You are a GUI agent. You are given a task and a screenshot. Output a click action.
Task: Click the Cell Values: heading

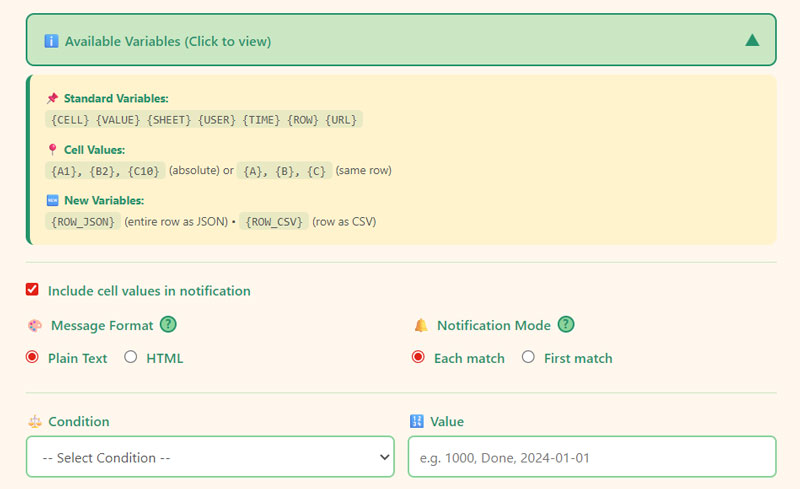[x=94, y=150]
